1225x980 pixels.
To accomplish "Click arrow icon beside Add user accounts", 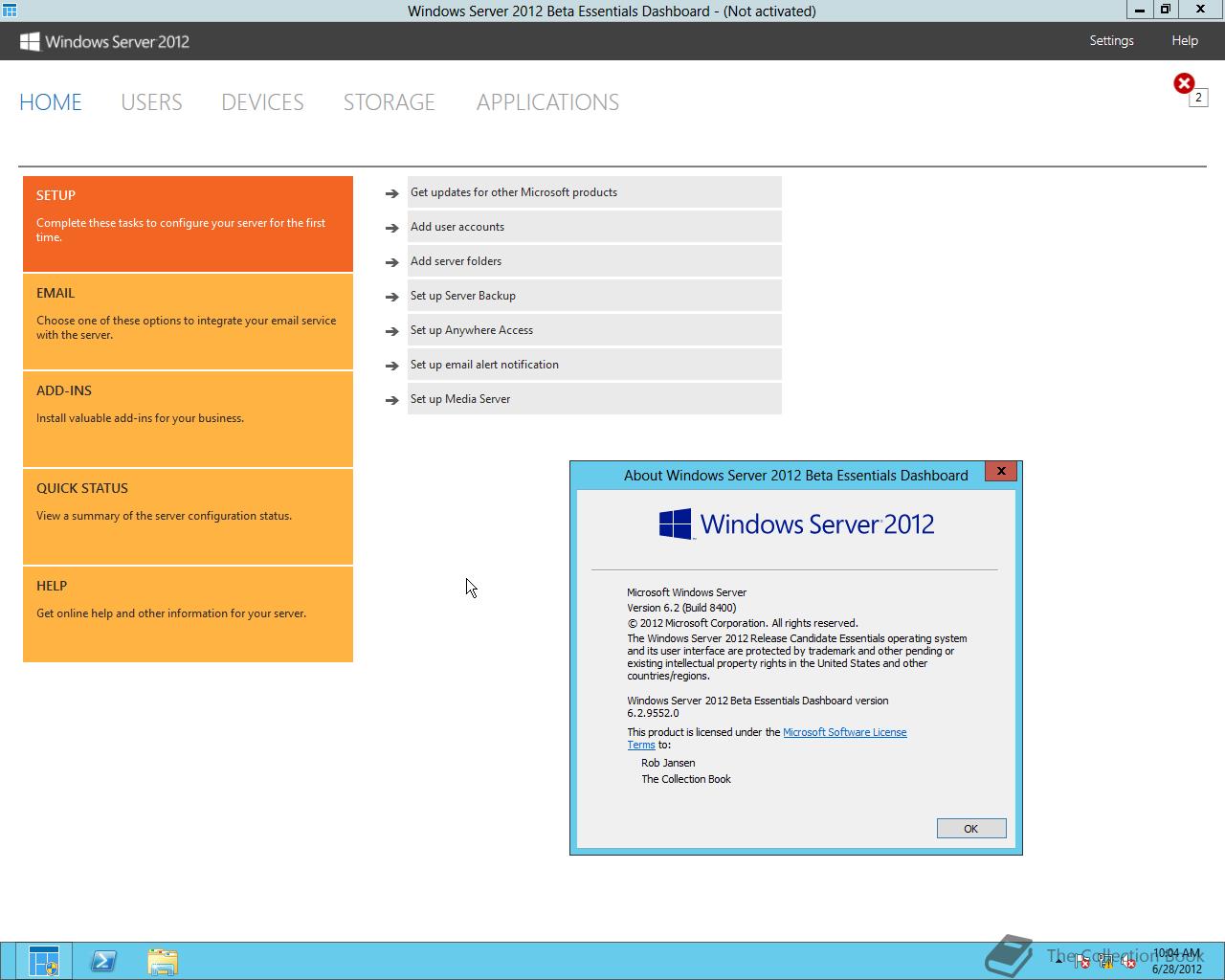I will [x=391, y=228].
